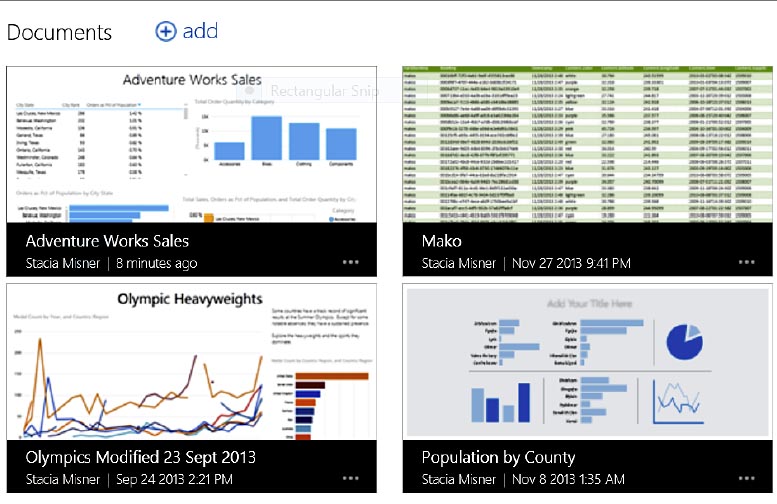The height and width of the screenshot is (504, 777).
Task: Click the 'Mako' document title
Action: [x=442, y=241]
